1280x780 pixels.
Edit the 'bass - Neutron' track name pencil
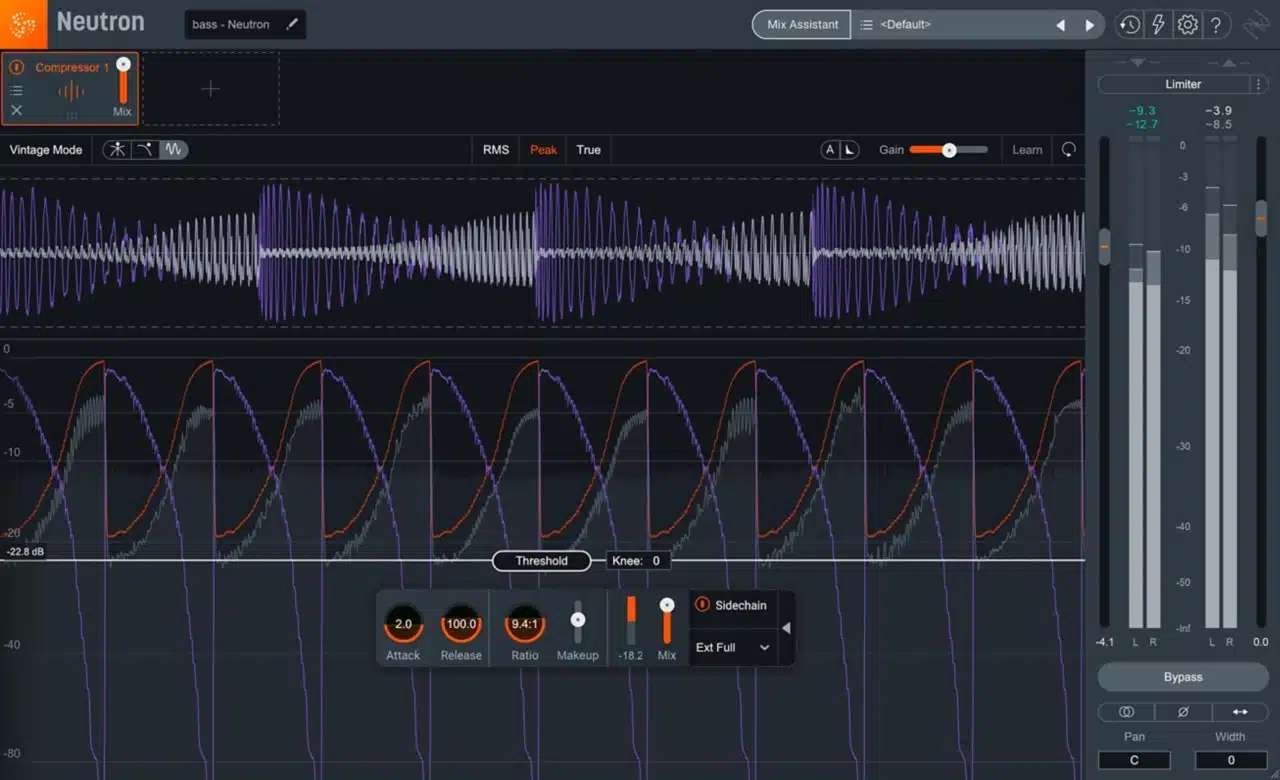(x=292, y=24)
